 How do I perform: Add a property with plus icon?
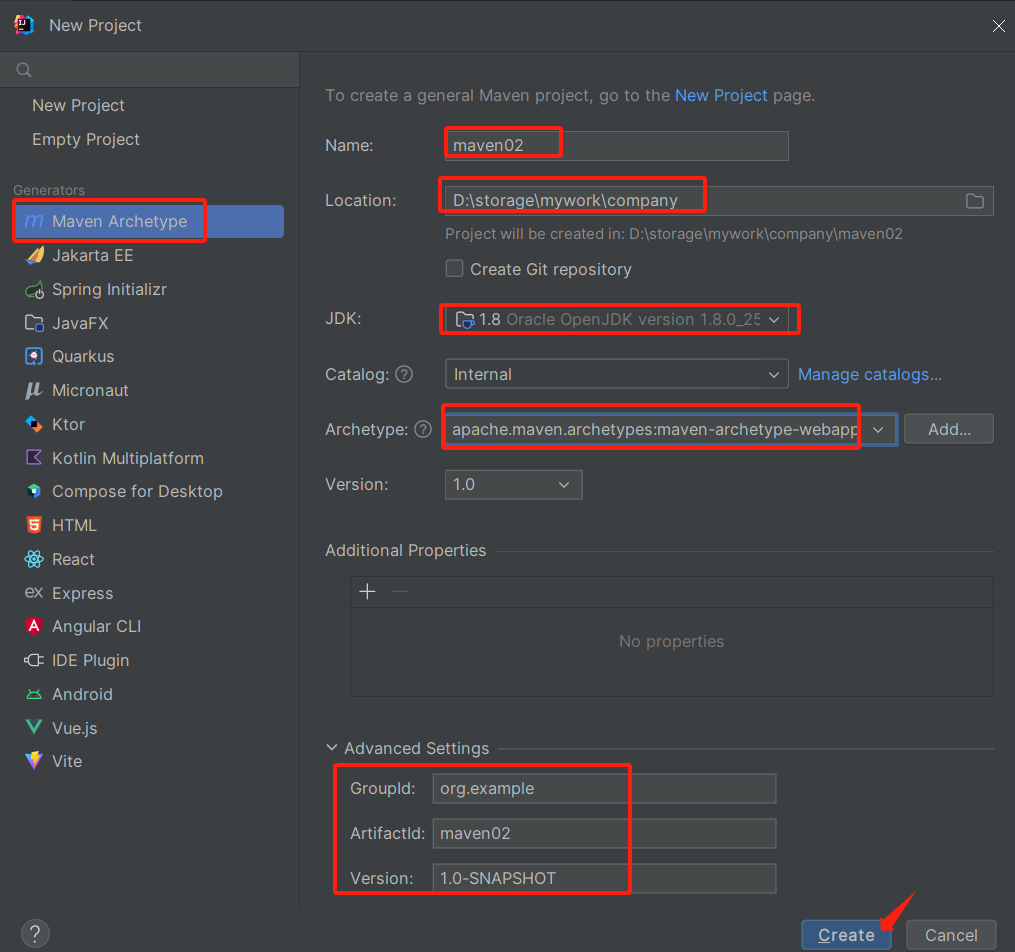coord(367,592)
